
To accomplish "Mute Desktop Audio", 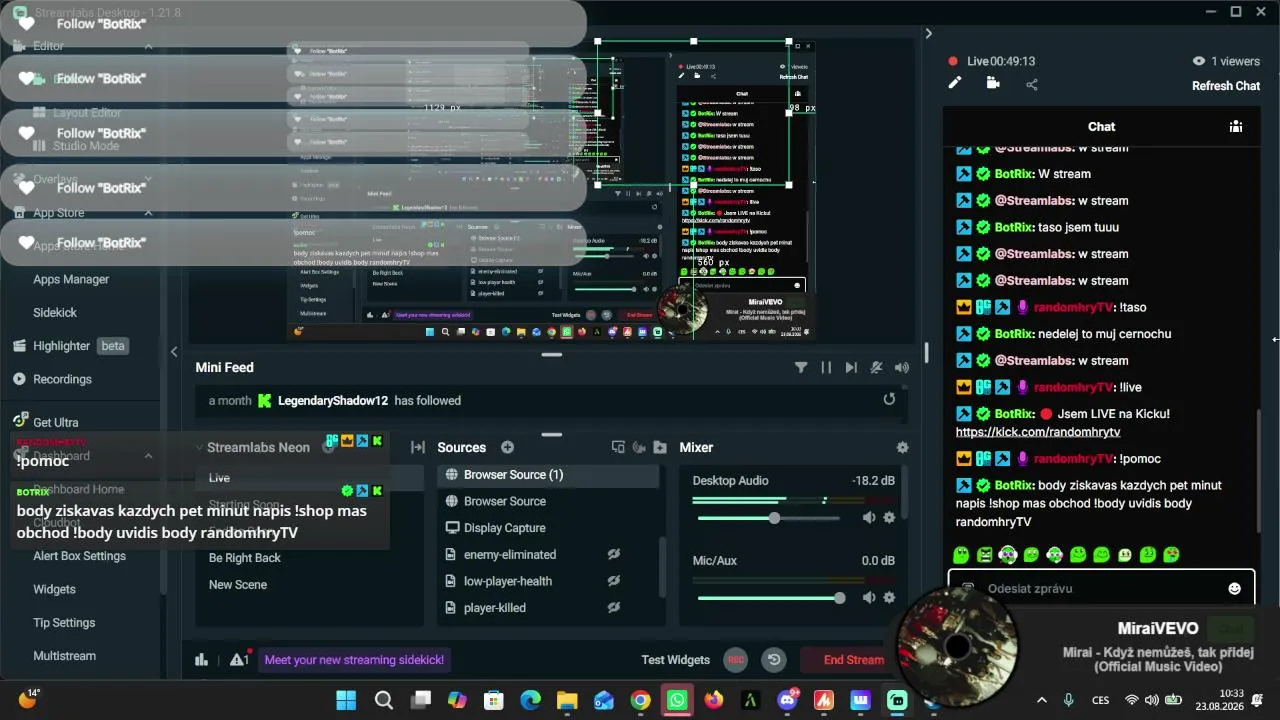I will (x=868, y=517).
